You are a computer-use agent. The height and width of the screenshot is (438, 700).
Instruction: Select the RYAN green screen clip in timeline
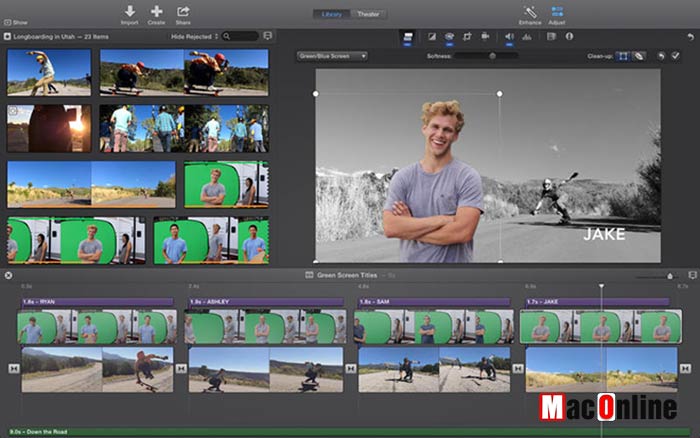coord(97,327)
